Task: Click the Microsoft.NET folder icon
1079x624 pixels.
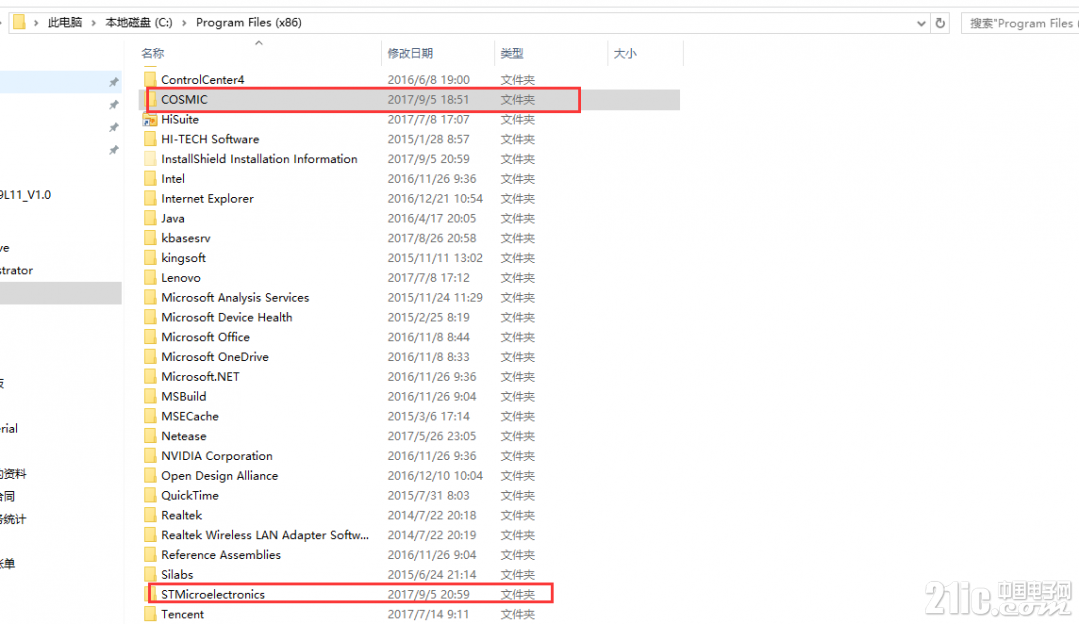Action: [x=150, y=377]
